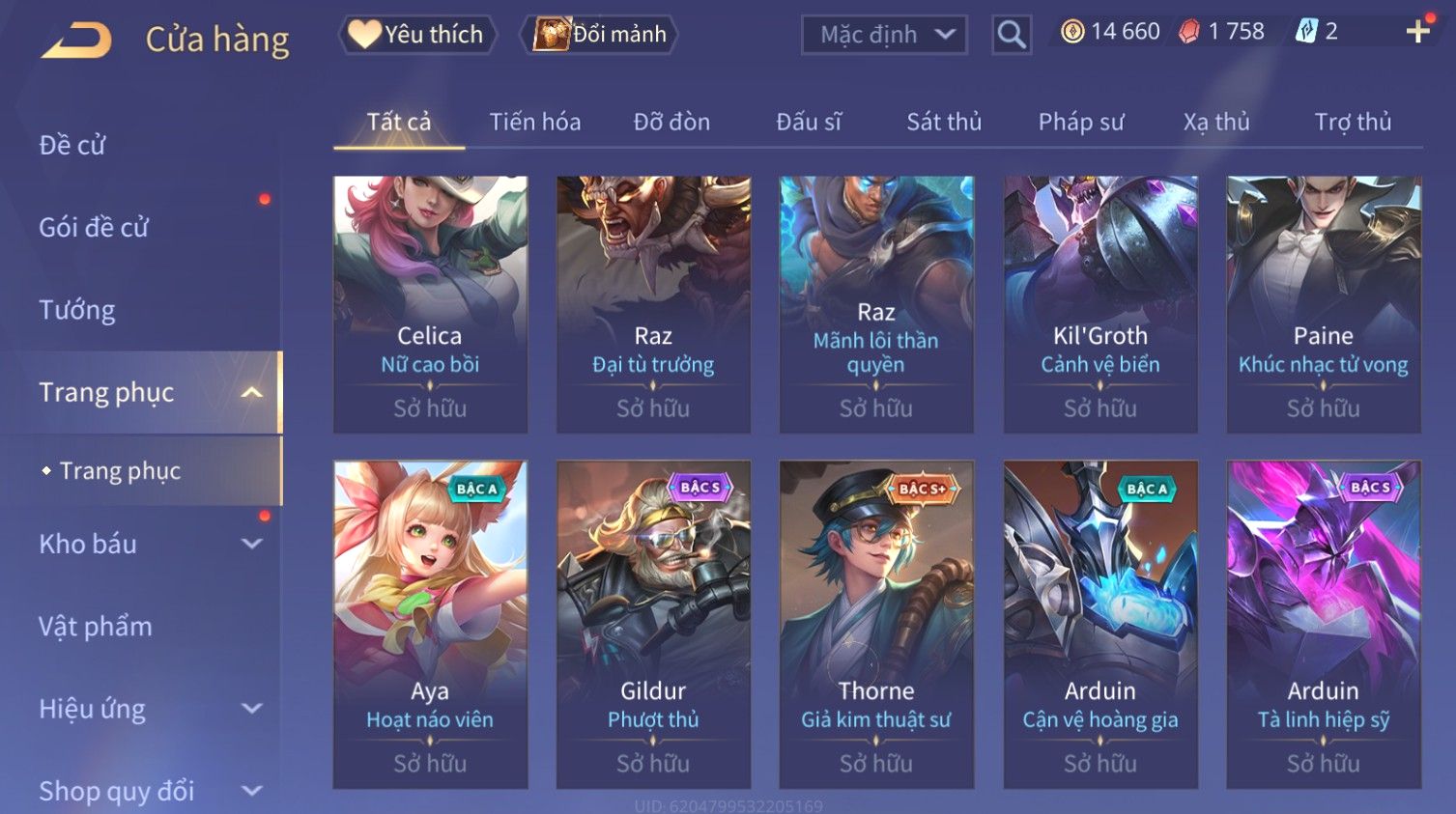Expand the Hiệu ứng sidebar section
Screen dimensions: 1456x814
251,709
